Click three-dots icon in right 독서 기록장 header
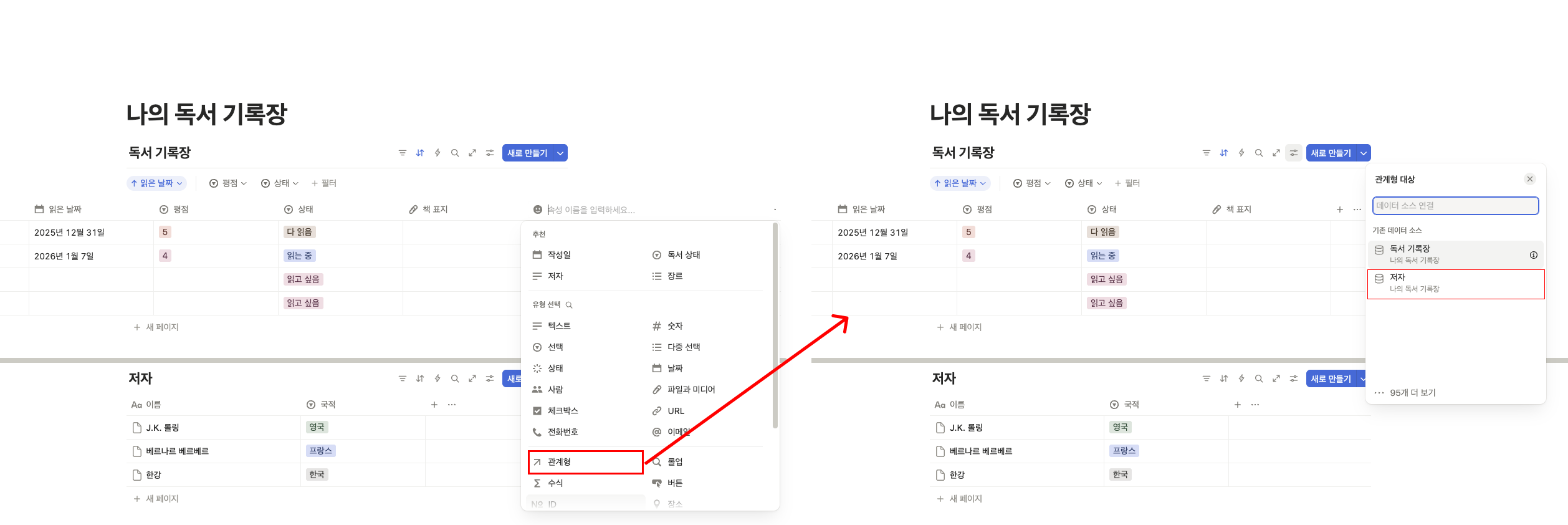 1357,210
